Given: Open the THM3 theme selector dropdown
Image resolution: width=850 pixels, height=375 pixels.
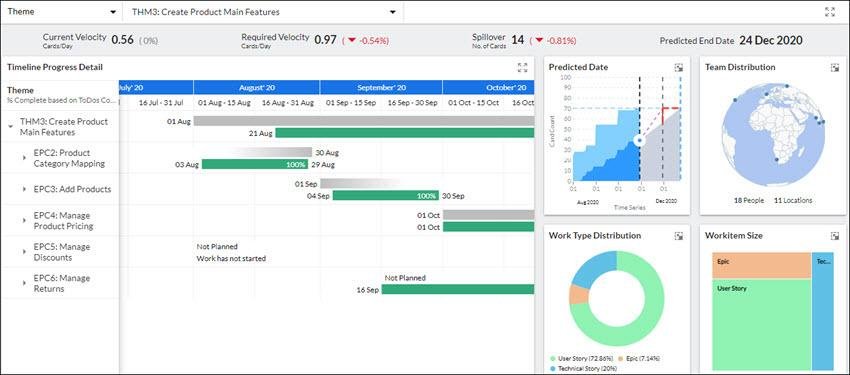Looking at the screenshot, I should click(263, 12).
